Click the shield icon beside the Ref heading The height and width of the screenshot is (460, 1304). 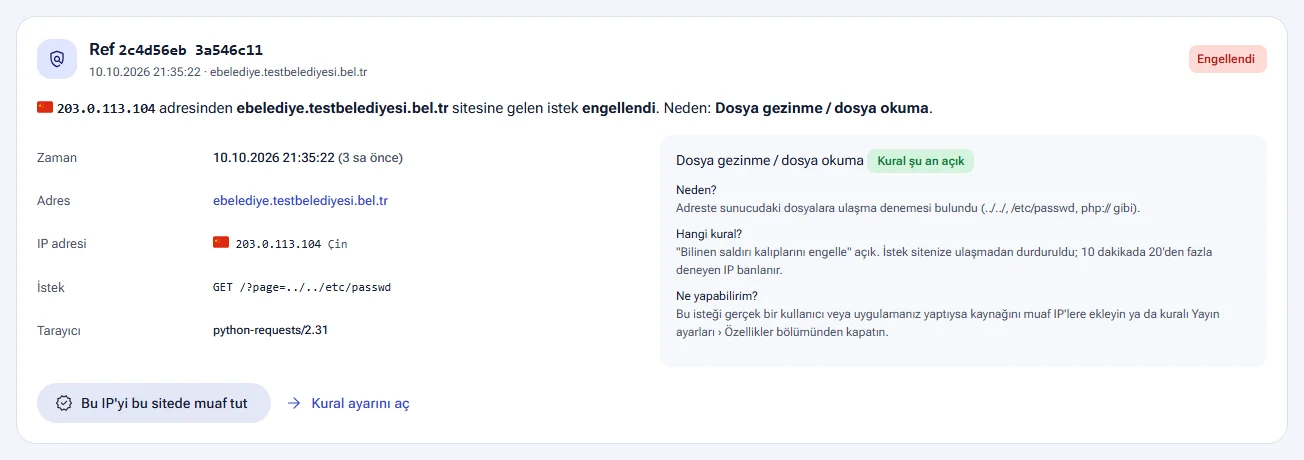(x=57, y=59)
